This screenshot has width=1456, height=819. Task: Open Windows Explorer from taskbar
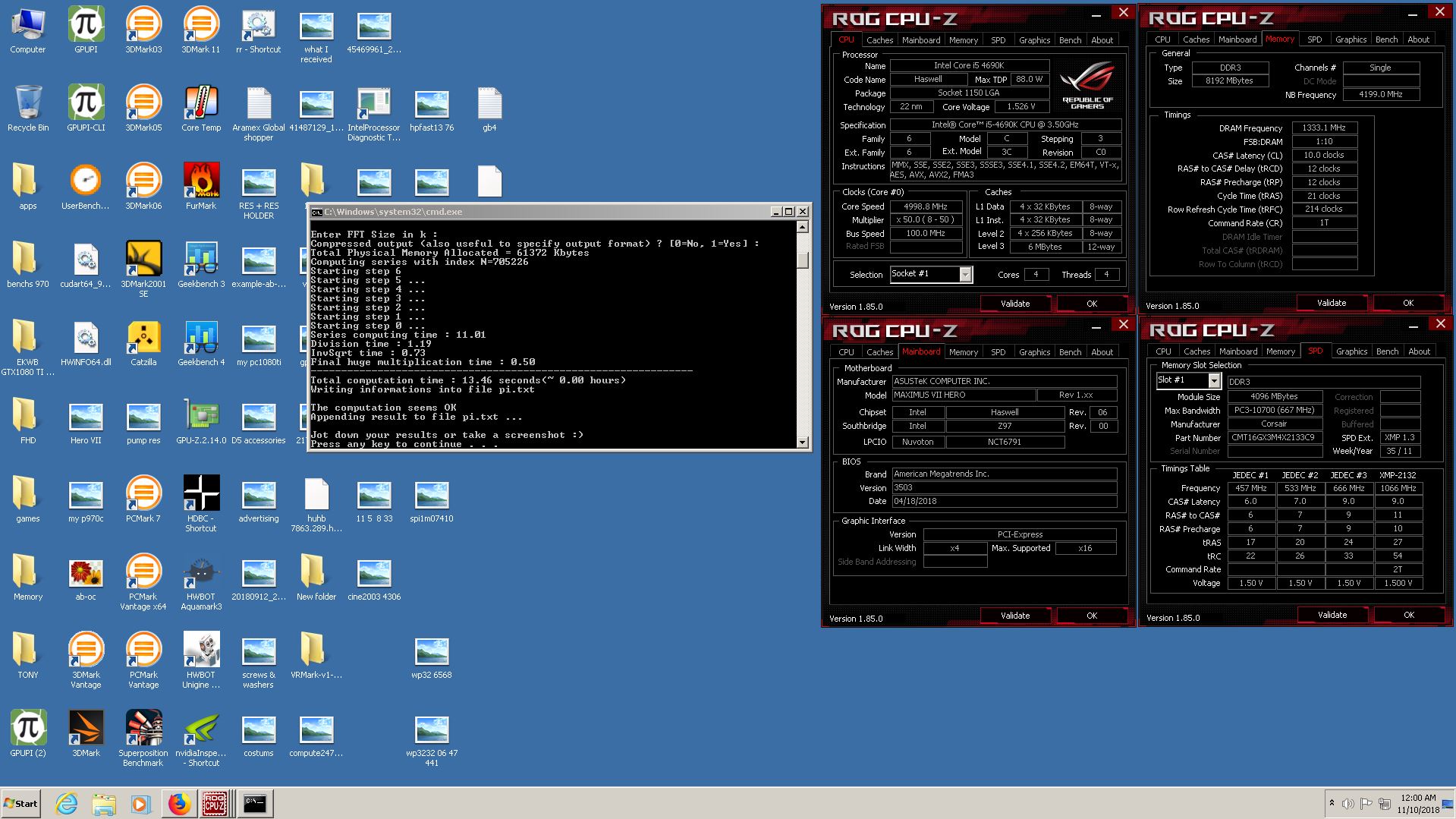coord(104,804)
